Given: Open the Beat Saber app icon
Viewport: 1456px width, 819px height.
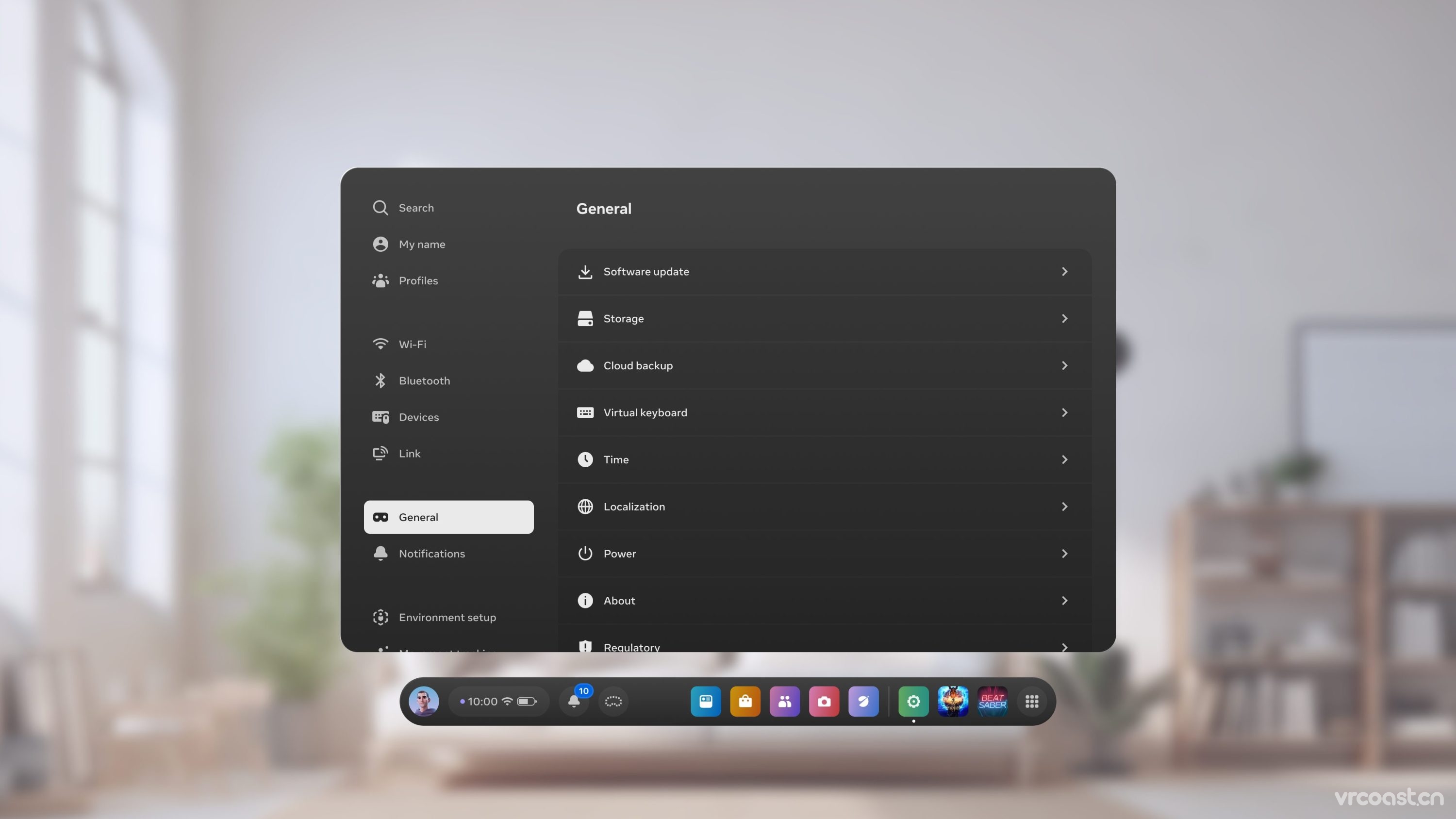Looking at the screenshot, I should 992,701.
